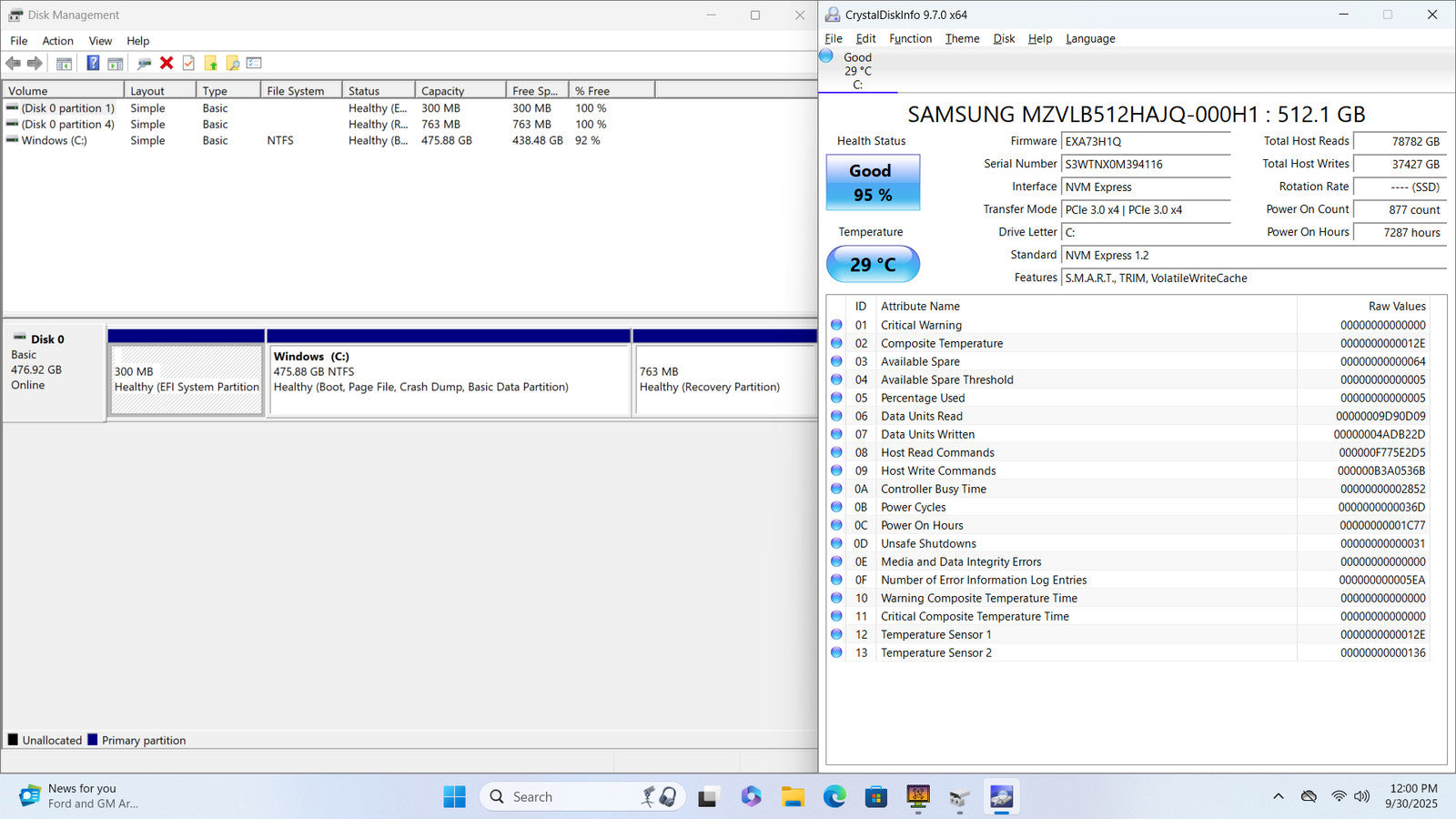Click the blue status dot beside Critical Warning
The image size is (1456, 819).
pos(836,325)
